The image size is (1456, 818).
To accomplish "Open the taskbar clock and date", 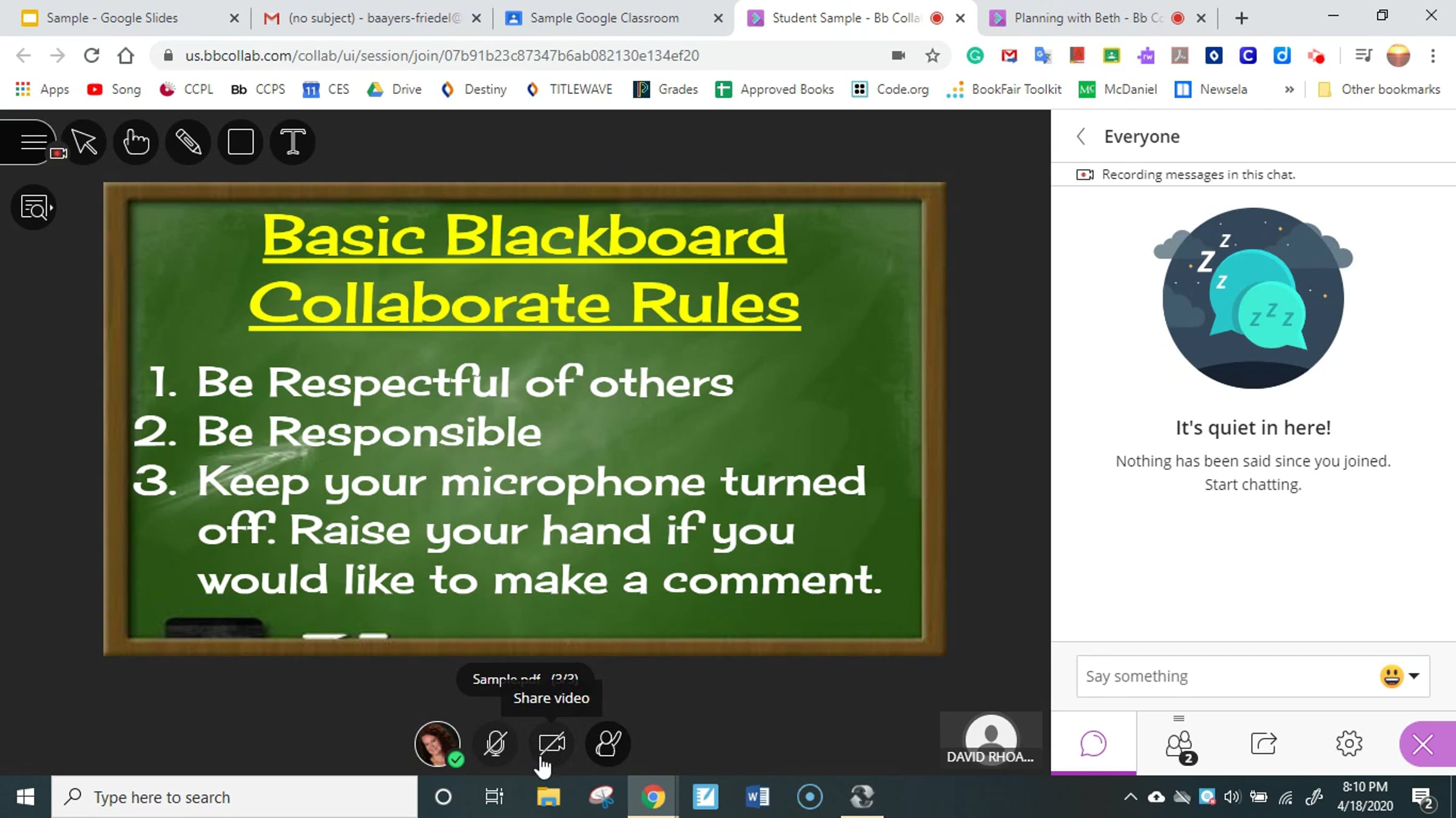I will coord(1365,797).
